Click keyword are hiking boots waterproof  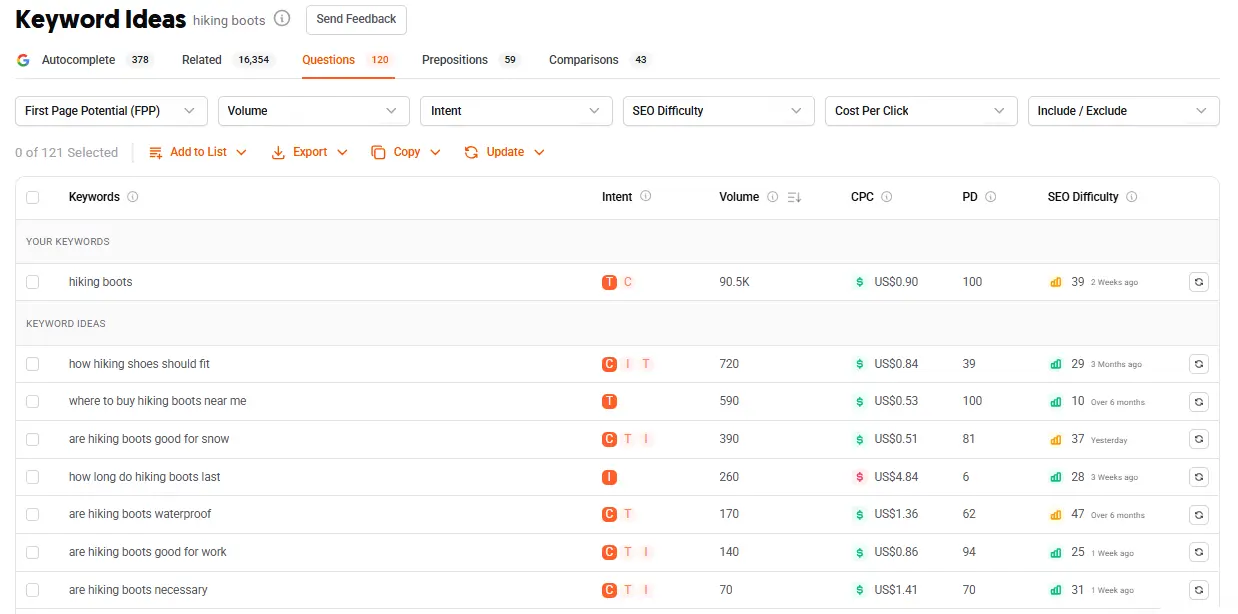(x=140, y=514)
